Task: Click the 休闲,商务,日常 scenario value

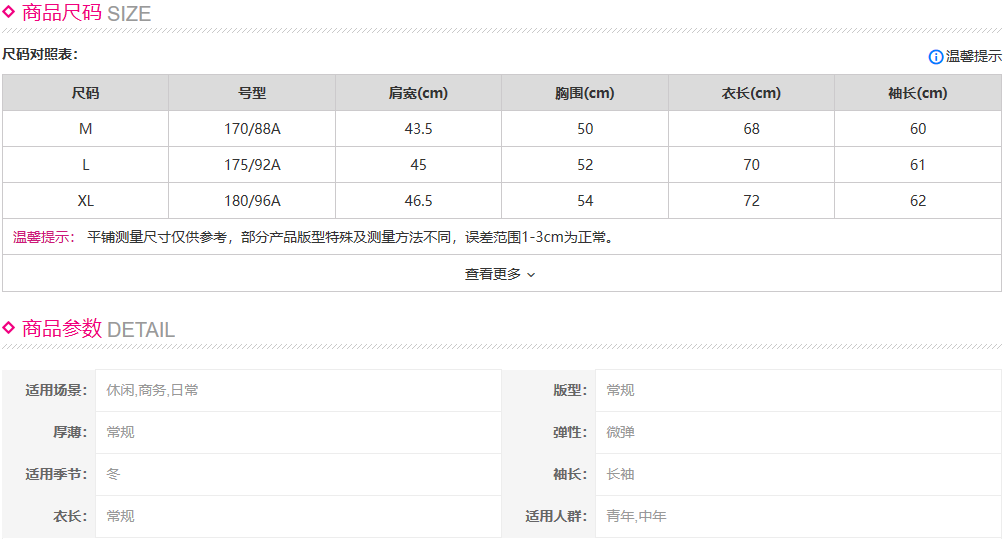Action: tap(152, 391)
